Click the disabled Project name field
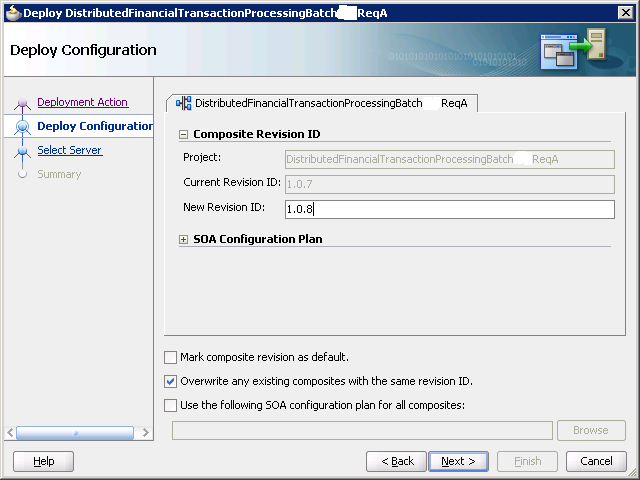Screen dimensions: 640x480 coord(450,159)
